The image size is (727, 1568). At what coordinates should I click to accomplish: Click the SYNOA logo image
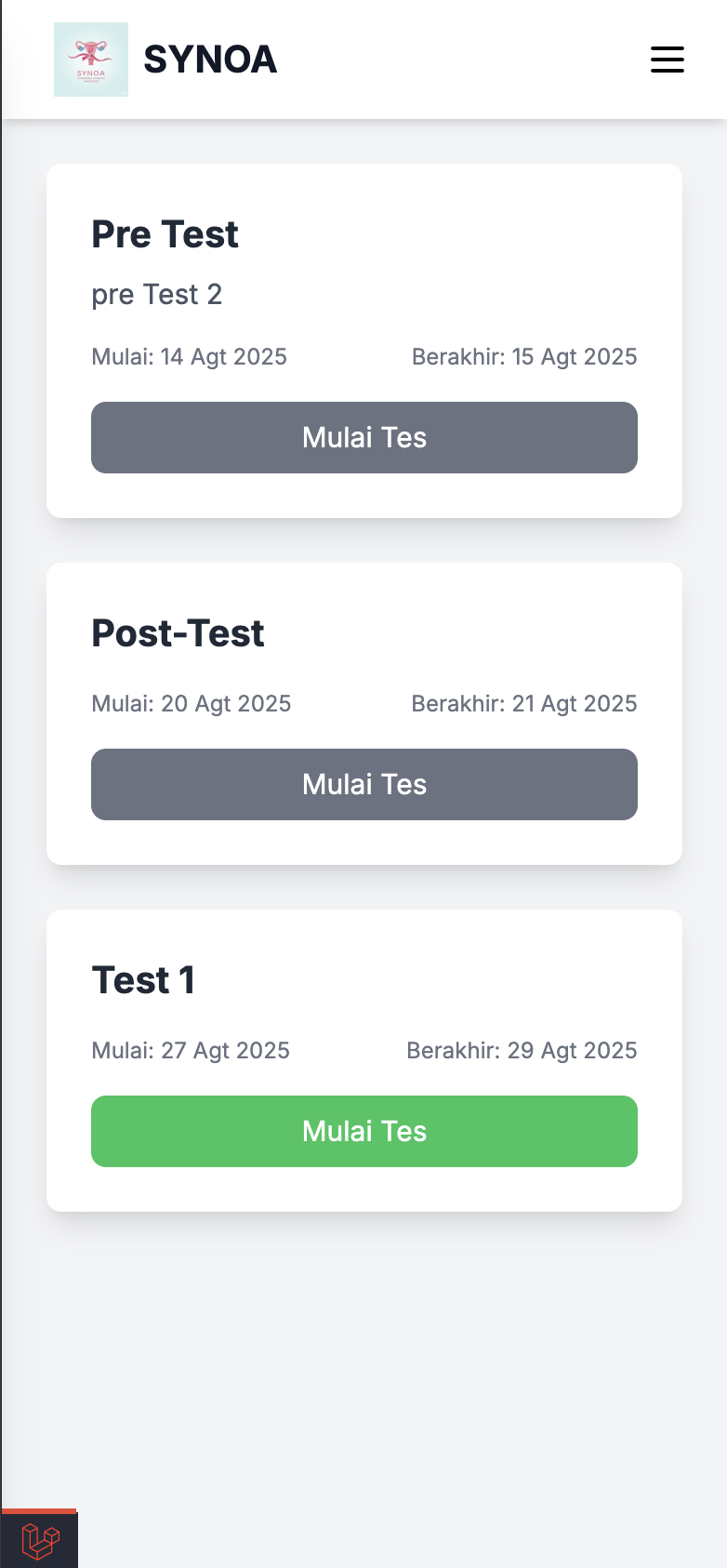click(91, 60)
